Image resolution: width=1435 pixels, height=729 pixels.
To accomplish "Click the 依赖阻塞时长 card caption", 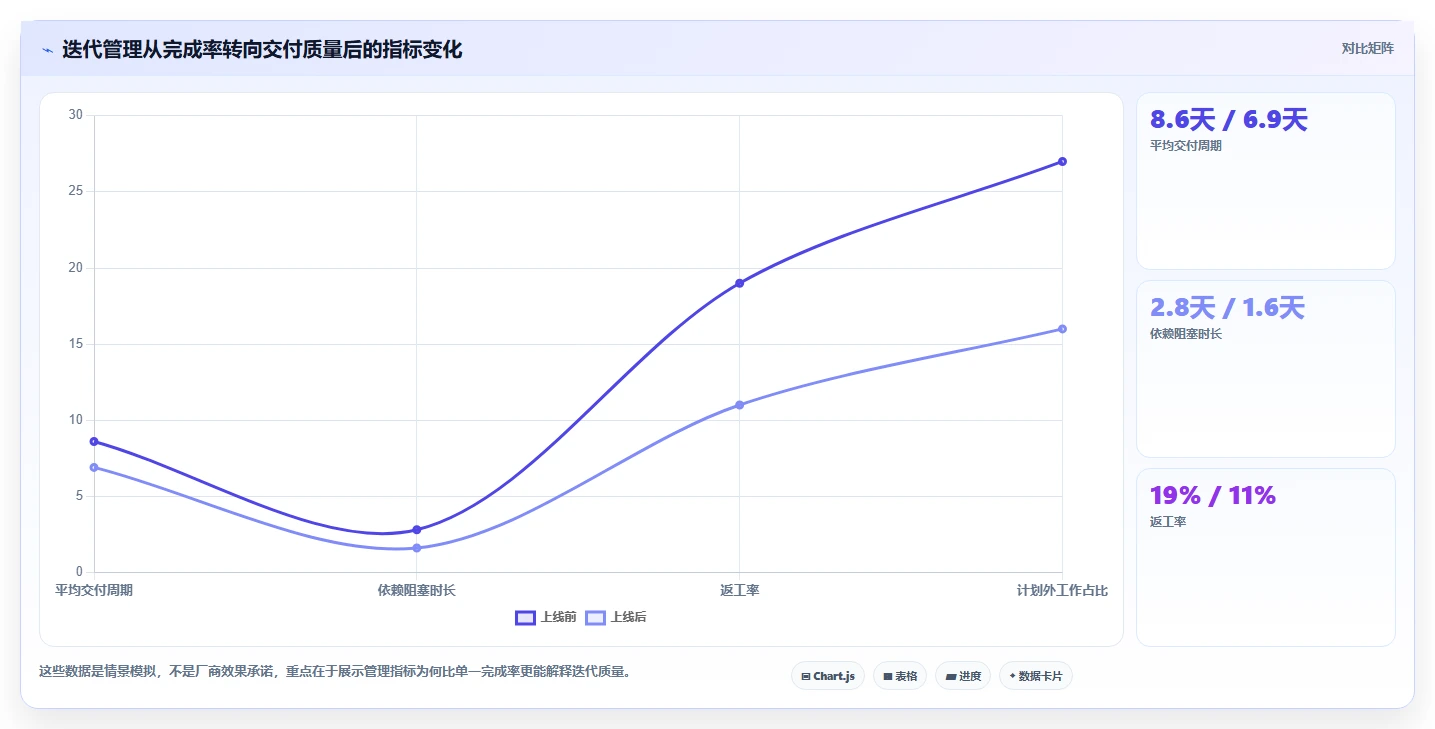I will click(x=1186, y=333).
